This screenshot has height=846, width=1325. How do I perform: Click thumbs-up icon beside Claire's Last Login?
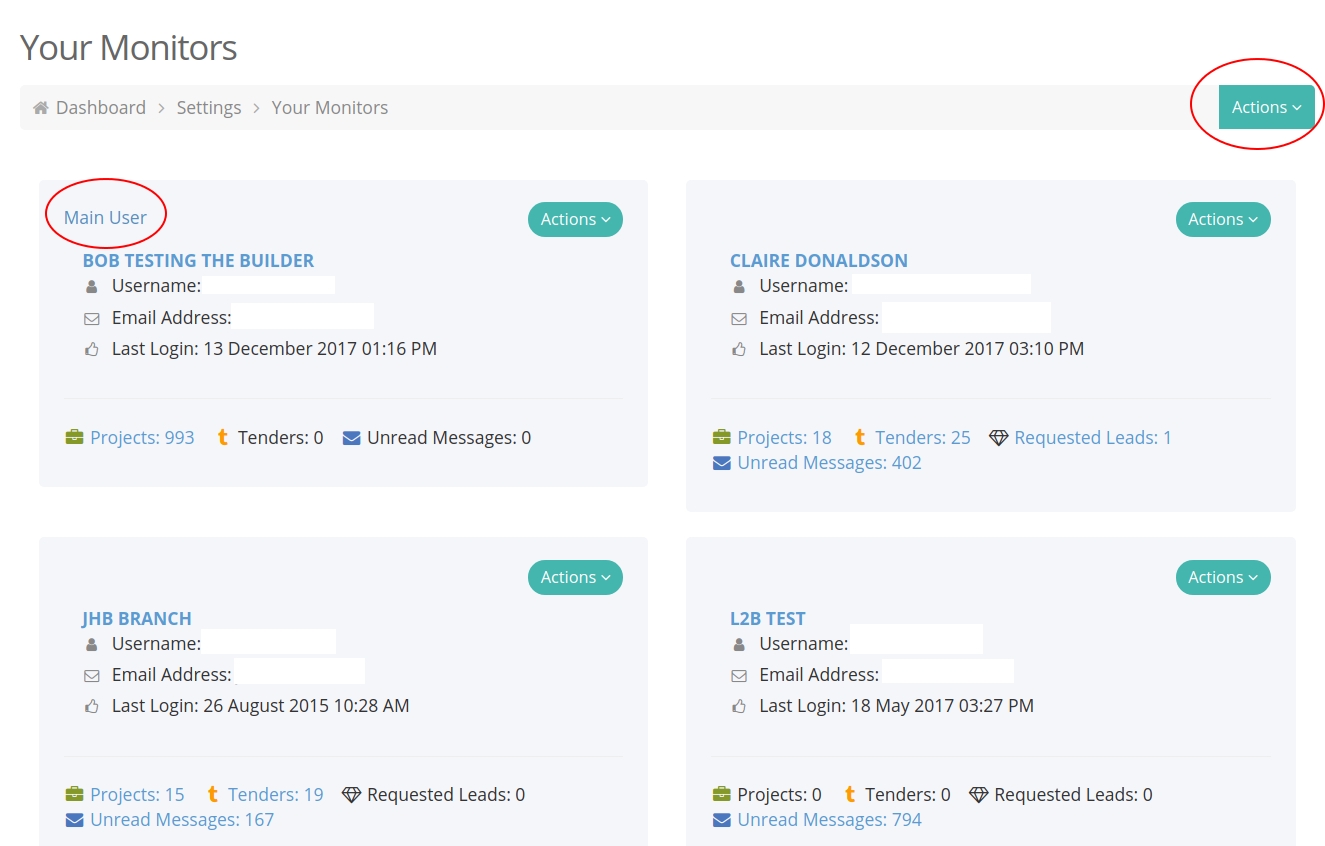coord(739,350)
